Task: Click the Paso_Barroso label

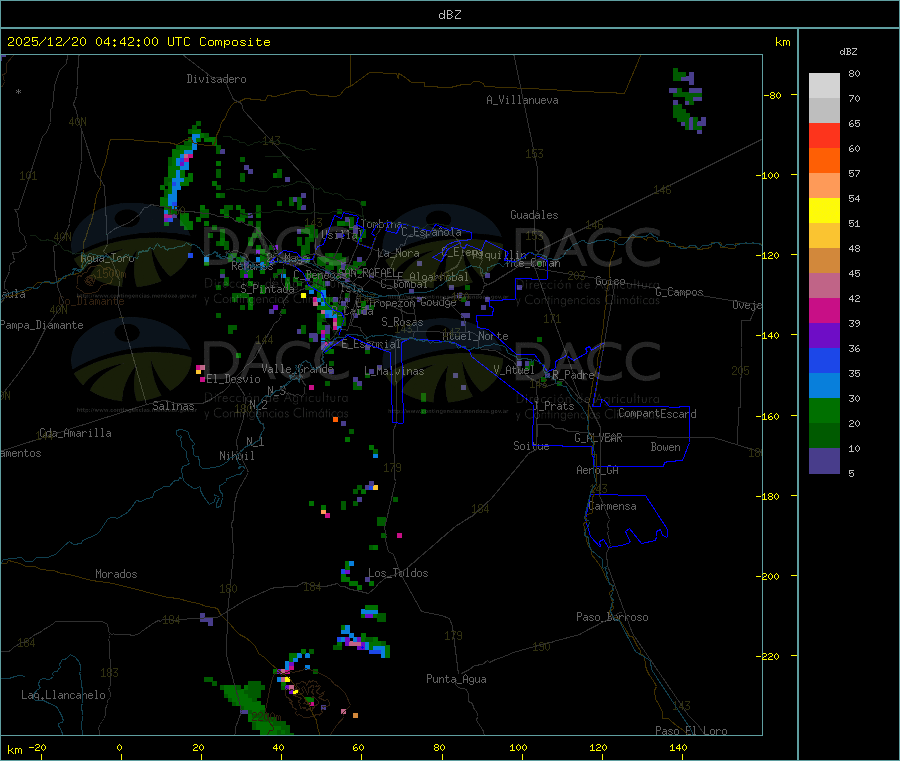Action: [x=612, y=617]
